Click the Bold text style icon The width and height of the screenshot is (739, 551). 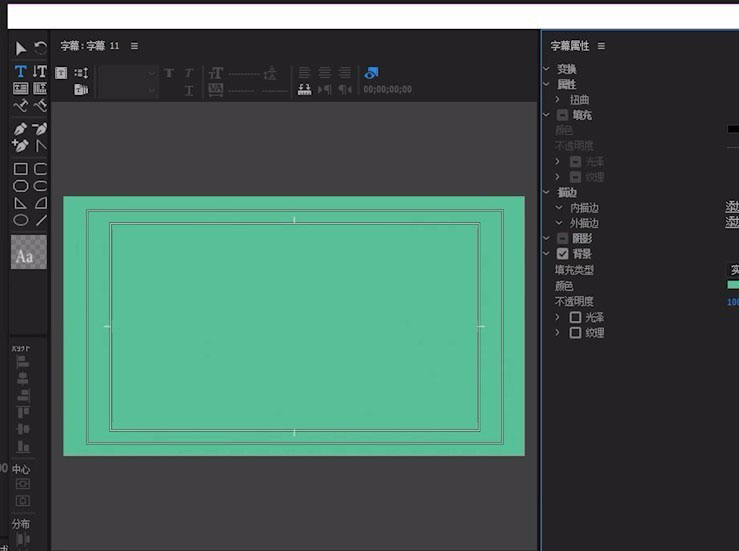click(x=169, y=73)
